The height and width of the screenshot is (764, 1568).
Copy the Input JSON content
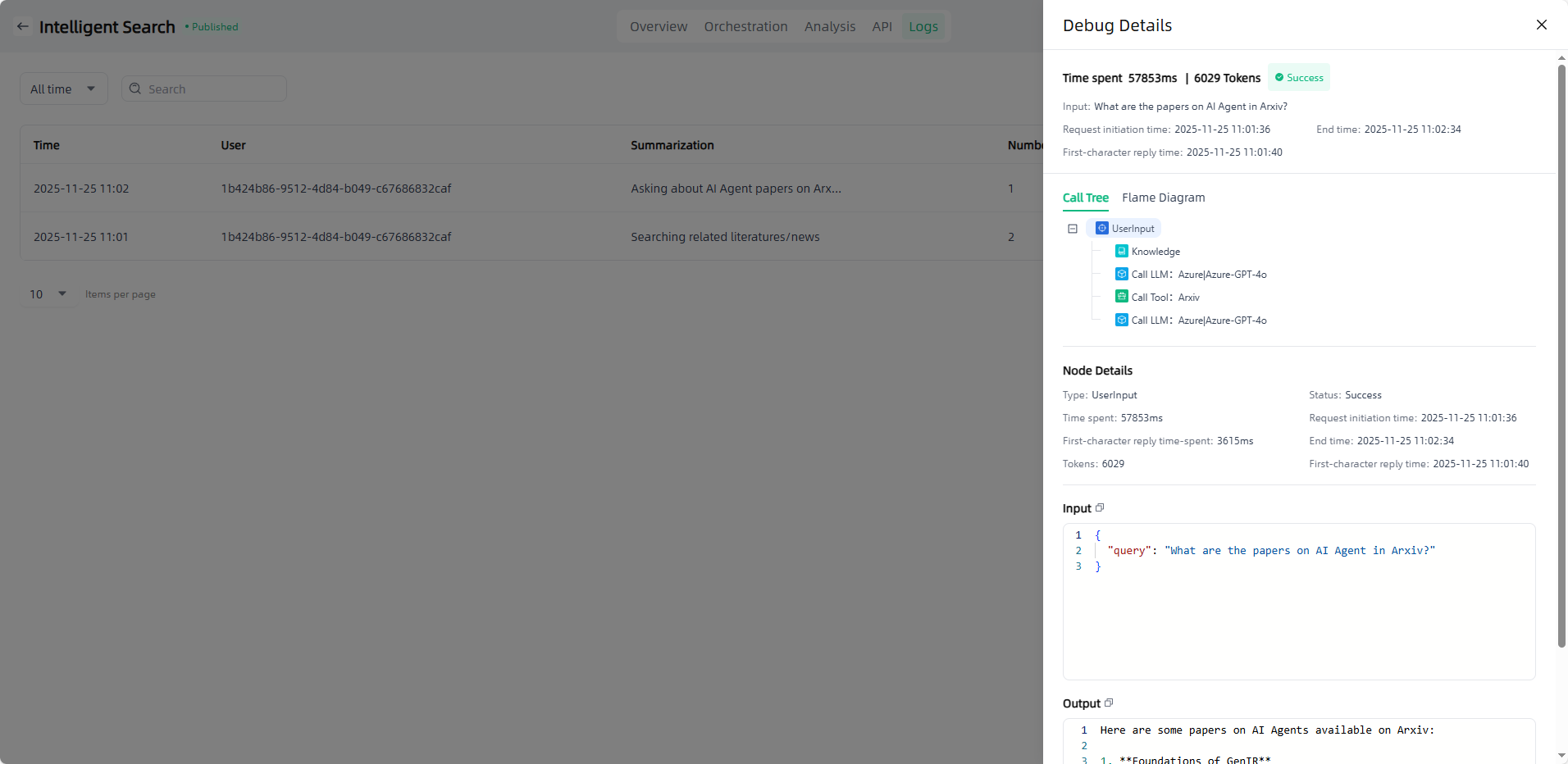tap(1100, 508)
